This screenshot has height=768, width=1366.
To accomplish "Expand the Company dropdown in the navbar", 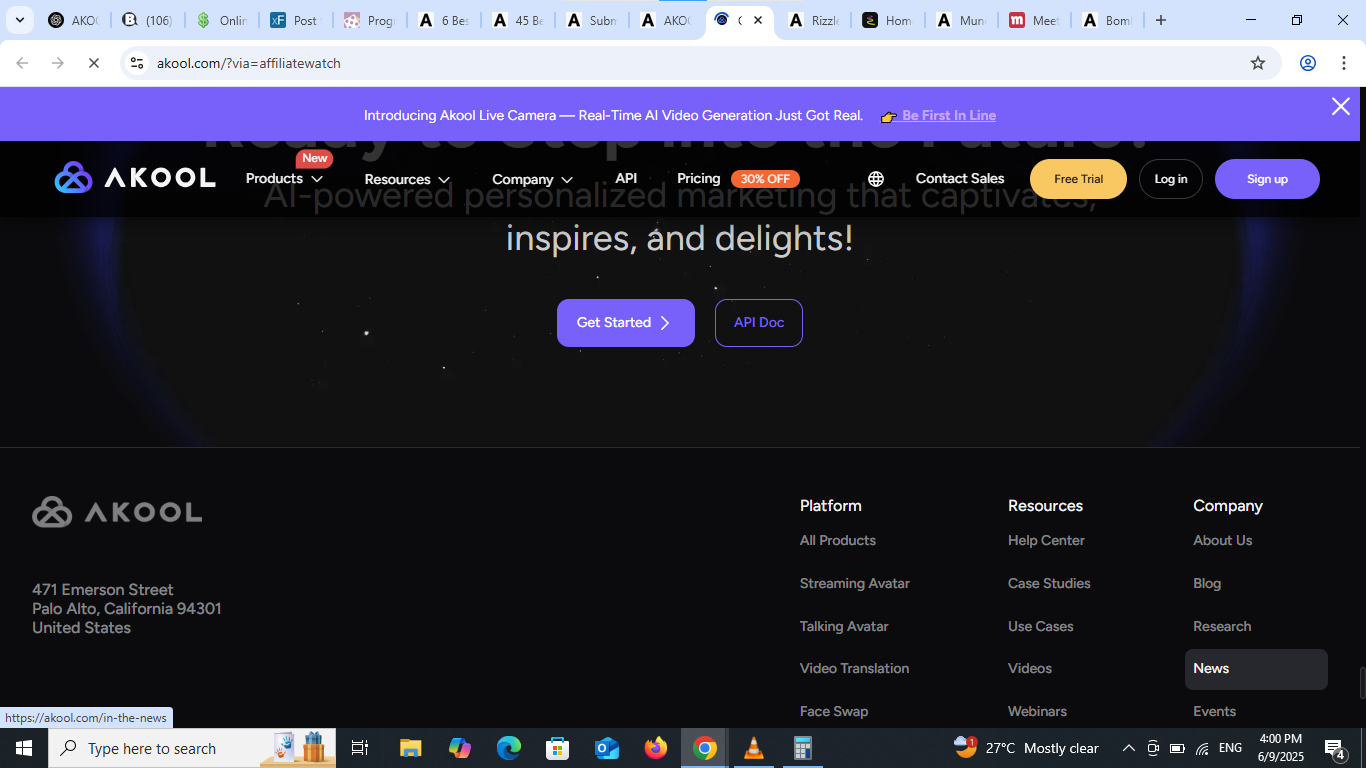I will pyautogui.click(x=532, y=180).
